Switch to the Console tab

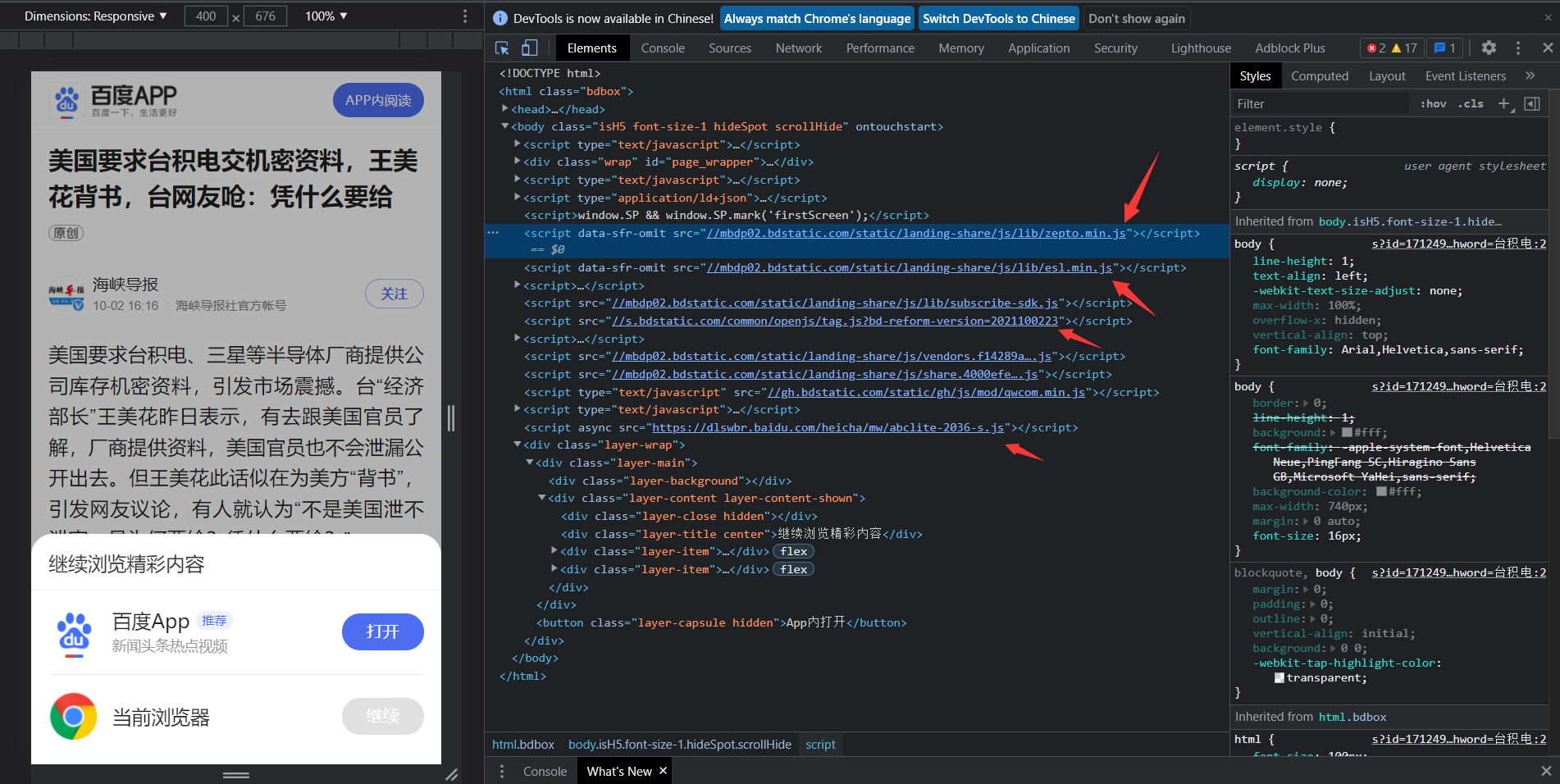[663, 48]
